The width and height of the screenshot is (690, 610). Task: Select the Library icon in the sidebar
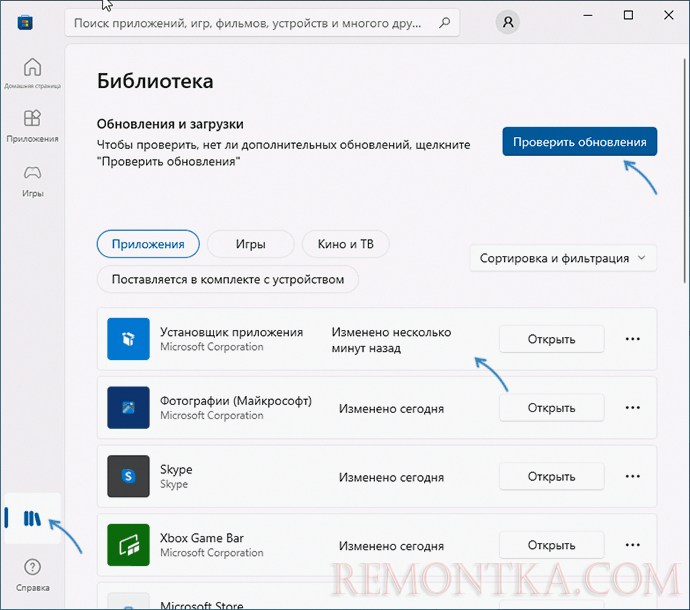pos(32,518)
